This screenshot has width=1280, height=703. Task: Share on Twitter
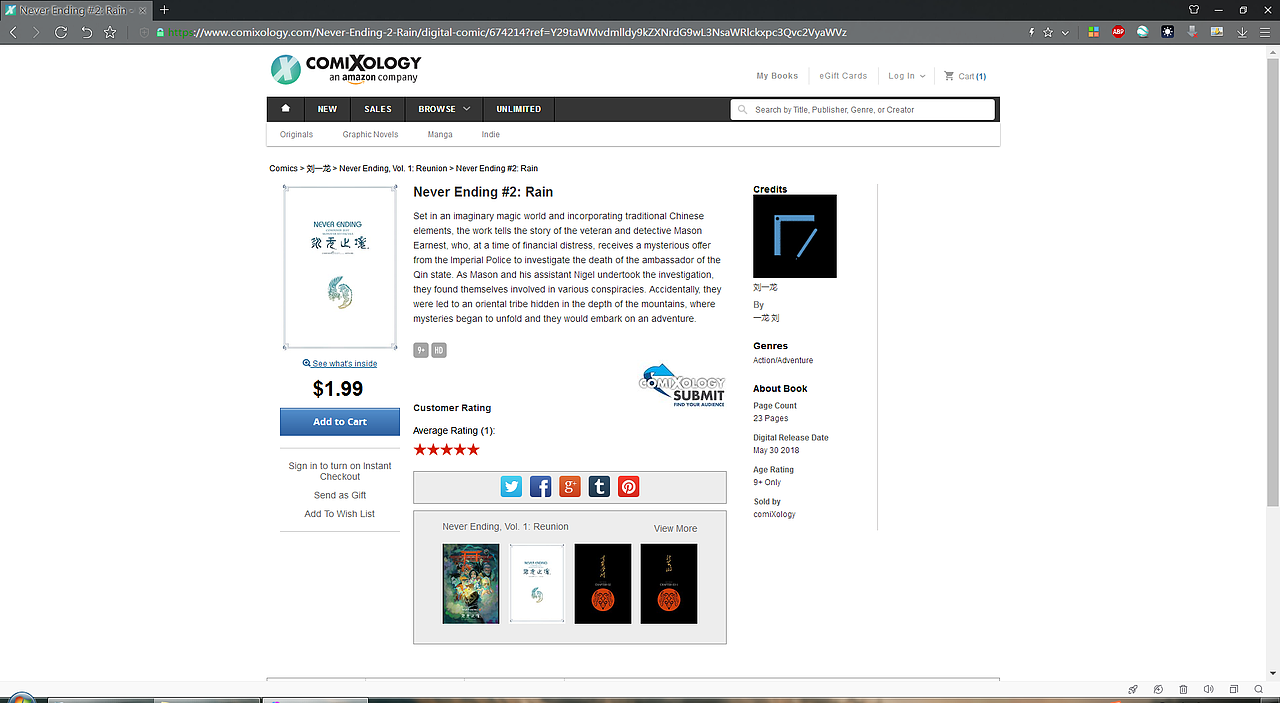click(x=512, y=487)
